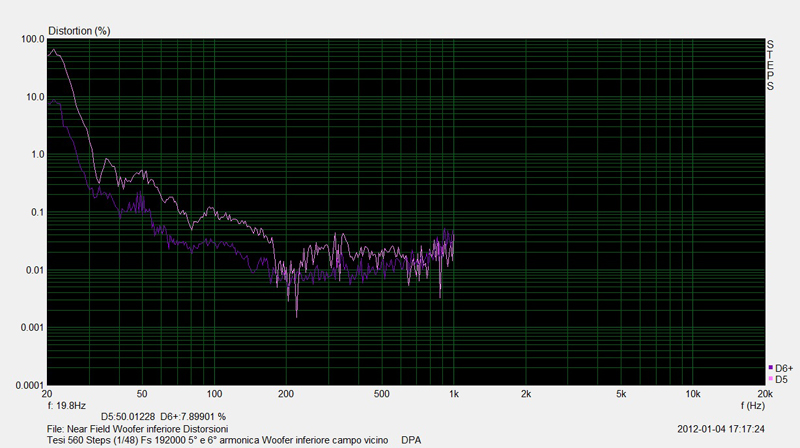The image size is (800, 448).
Task: Click the 0.001 y-axis tick label
Action: click(x=33, y=328)
